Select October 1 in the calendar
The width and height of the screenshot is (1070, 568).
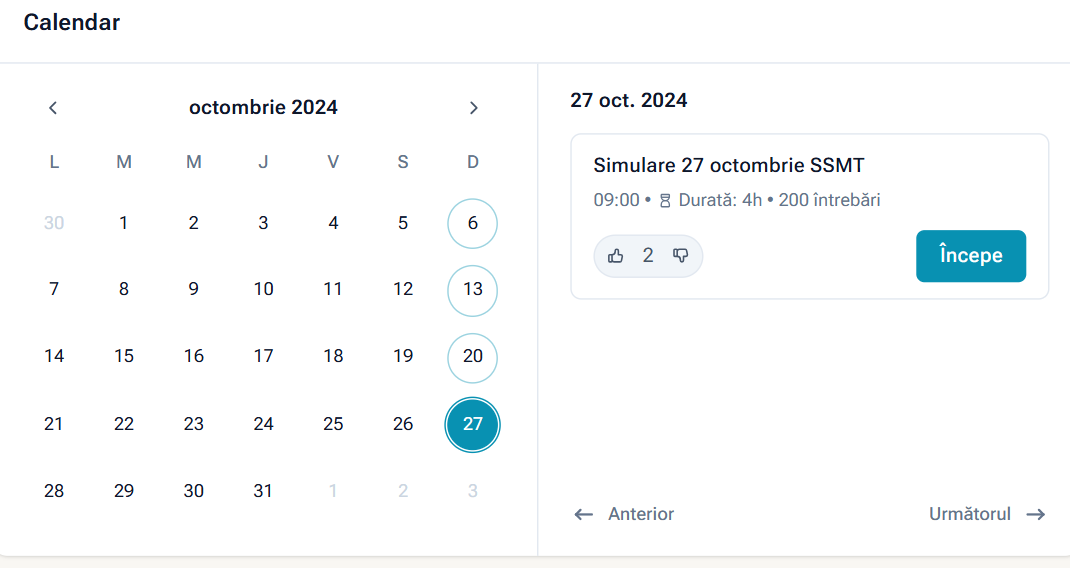(x=124, y=223)
